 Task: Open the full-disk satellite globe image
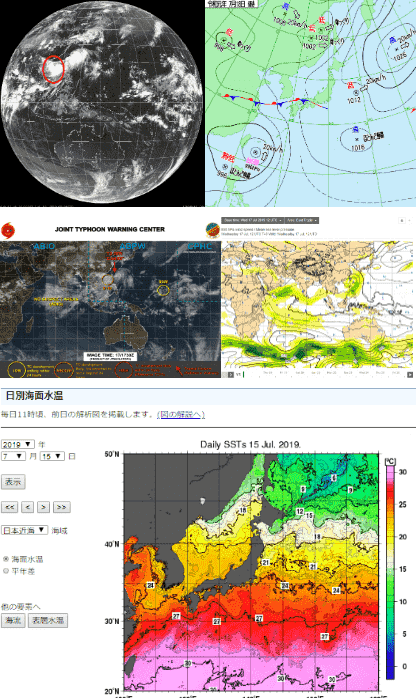click(102, 103)
